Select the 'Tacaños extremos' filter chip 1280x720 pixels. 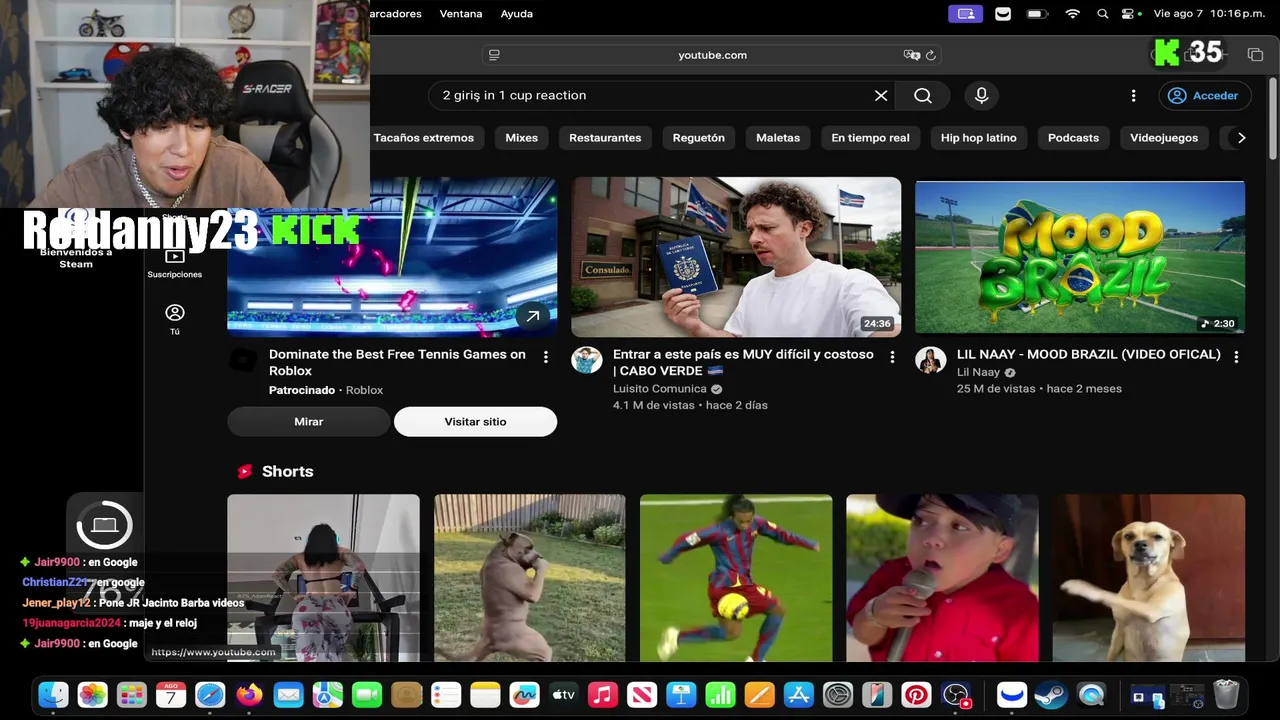click(424, 138)
